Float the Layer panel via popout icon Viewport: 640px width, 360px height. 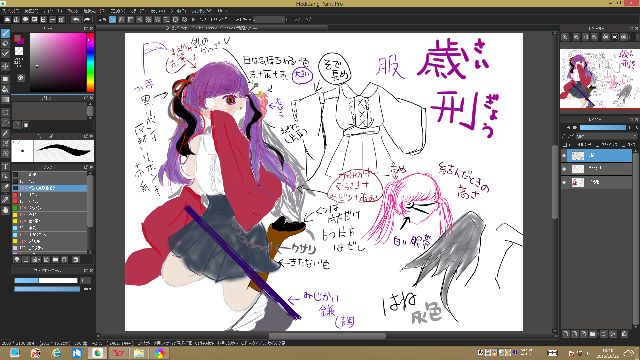[630, 119]
